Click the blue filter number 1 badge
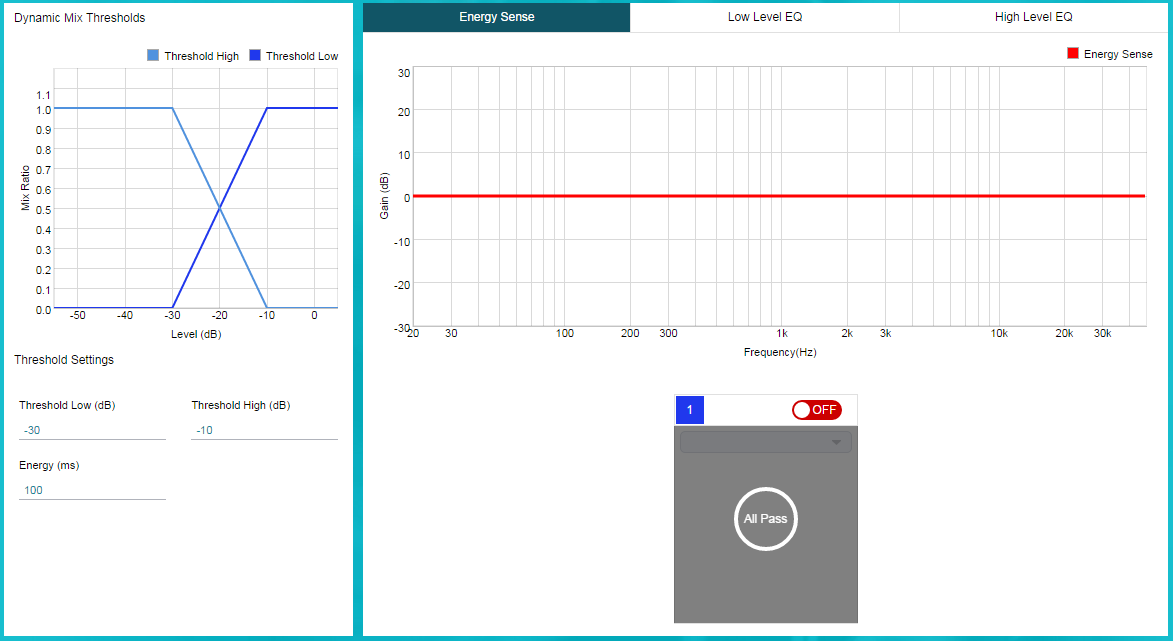The width and height of the screenshot is (1173, 641). (689, 410)
